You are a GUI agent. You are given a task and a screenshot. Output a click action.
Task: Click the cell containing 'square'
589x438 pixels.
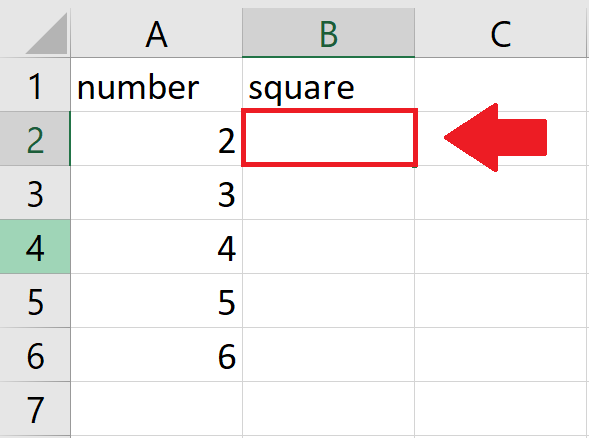329,85
